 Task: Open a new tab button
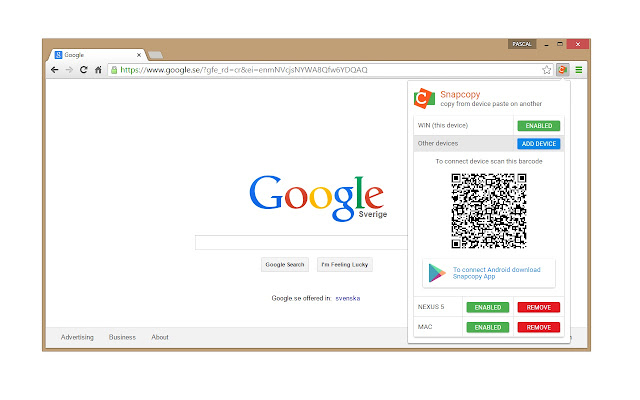coord(156,55)
